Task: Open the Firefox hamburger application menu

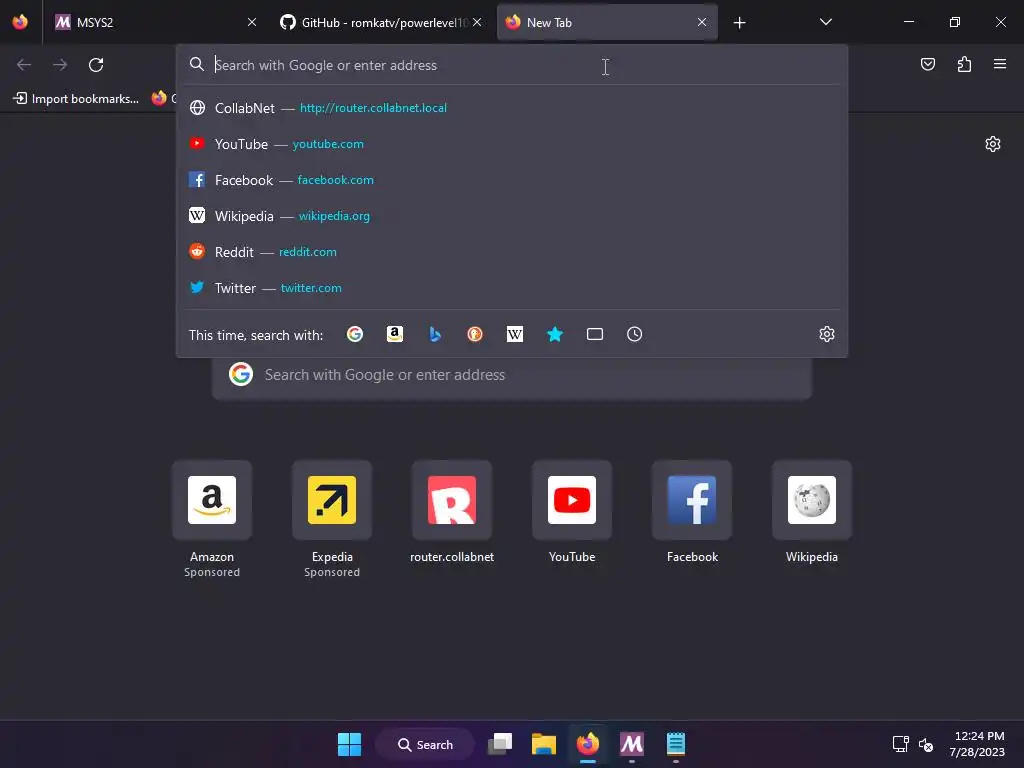Action: tap(1000, 64)
